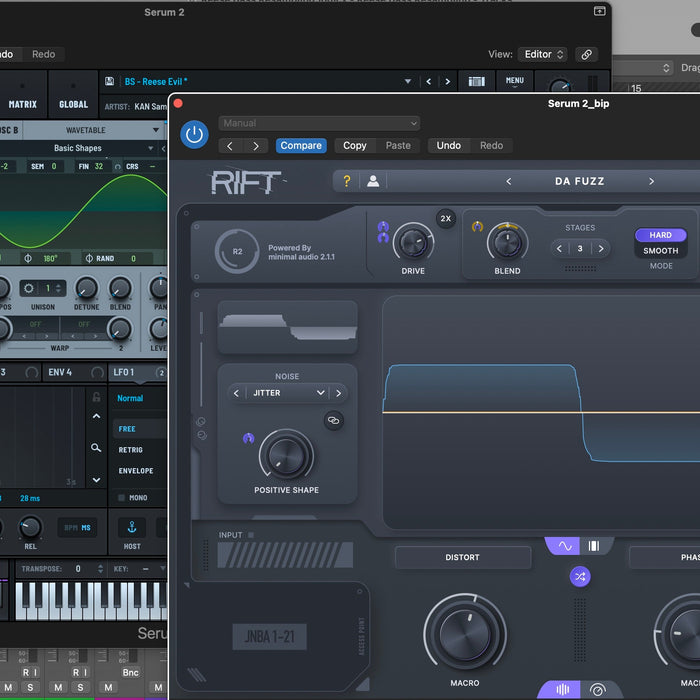Viewport: 700px width, 700px height.
Task: Open the OSC B WAVETABLE type dropdown
Action: 94,130
